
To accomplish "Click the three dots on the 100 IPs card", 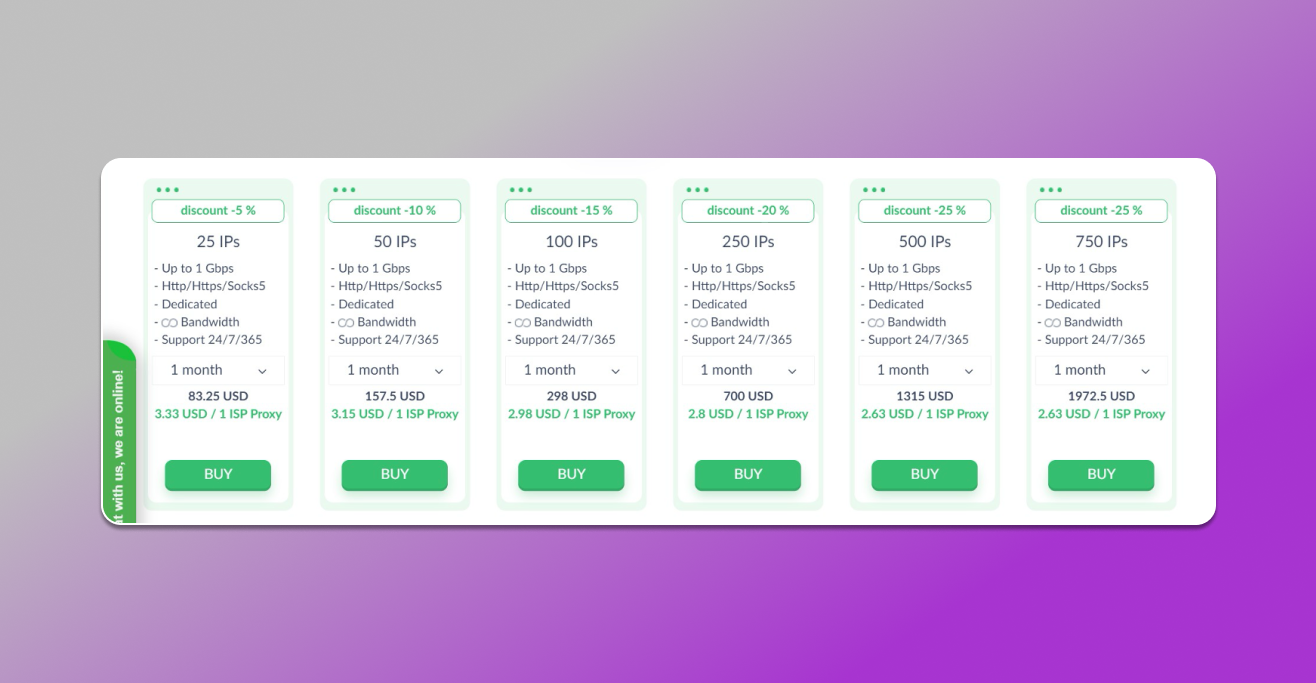I will pyautogui.click(x=521, y=190).
